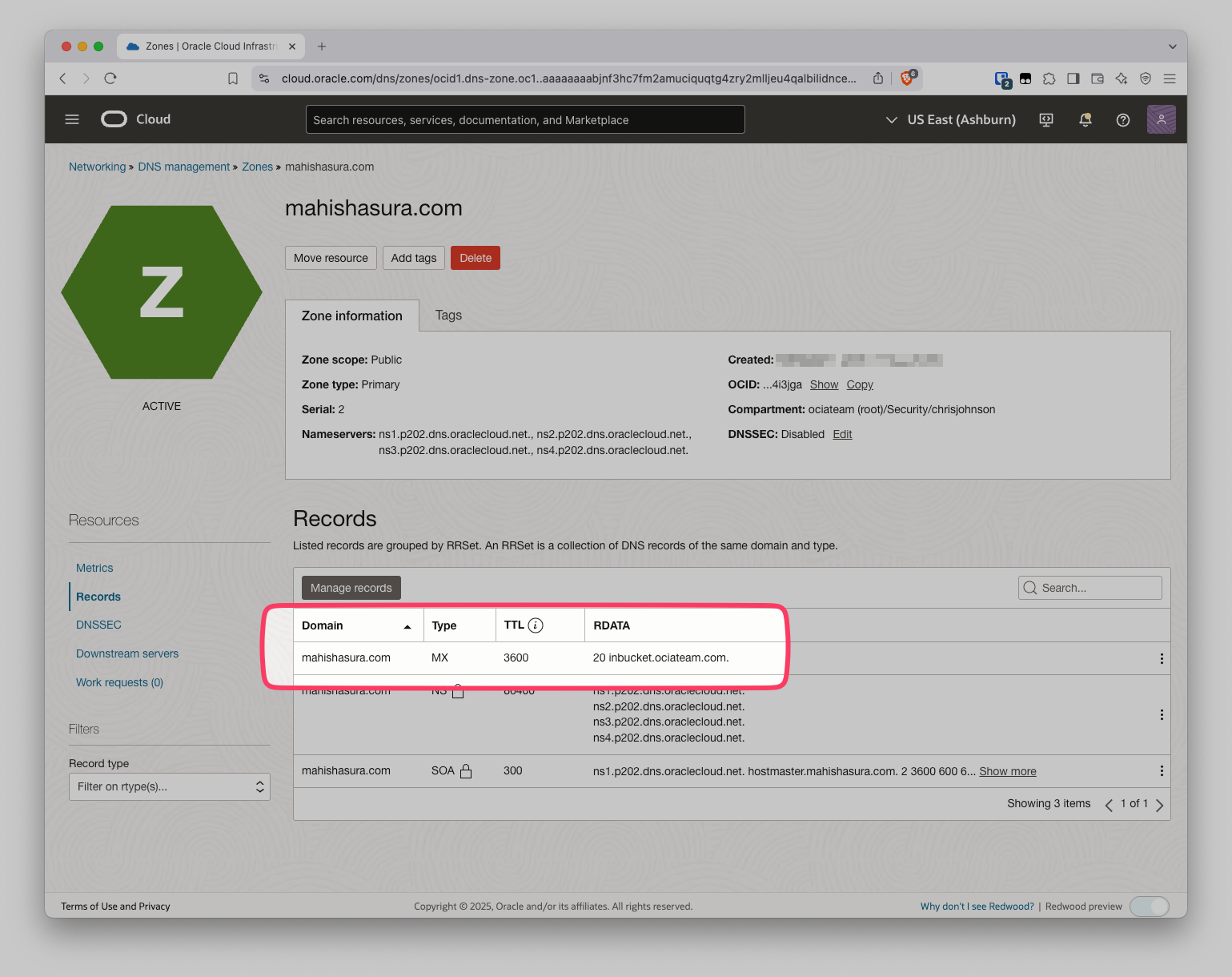The image size is (1232, 977).
Task: Go to the next records page arrow
Action: 1160,804
